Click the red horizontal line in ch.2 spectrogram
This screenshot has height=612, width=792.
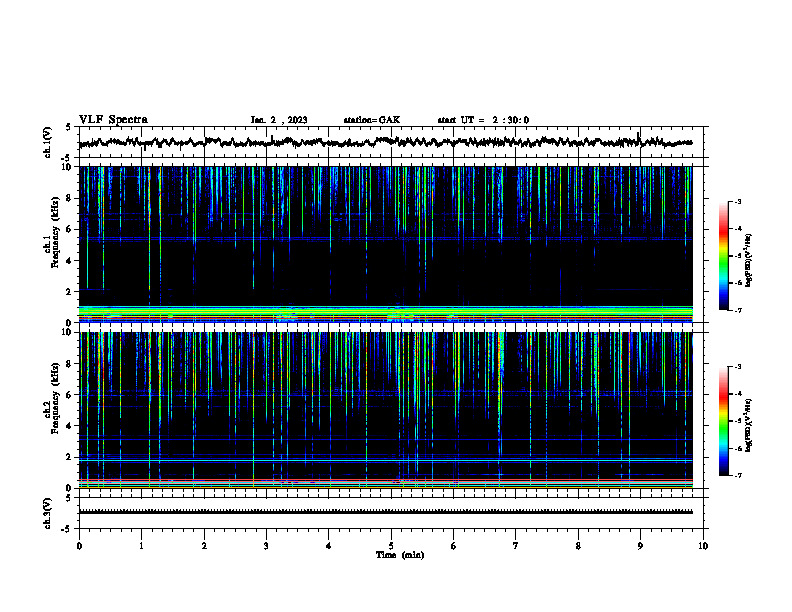click(385, 479)
